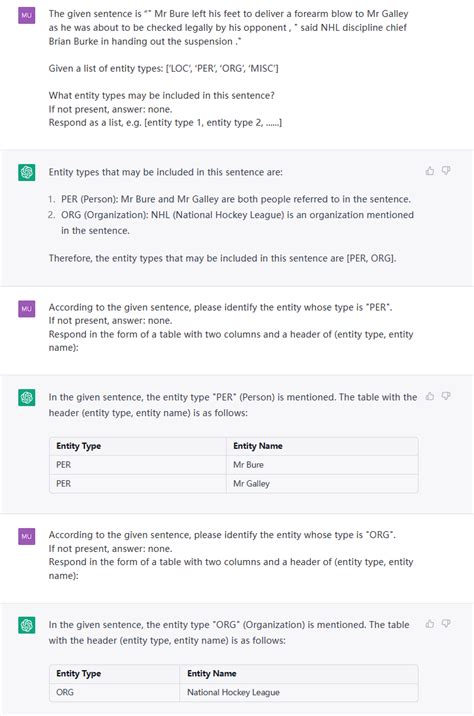The height and width of the screenshot is (716, 474).
Task: Click the MU avatar next to the "ORG" request
Action: point(26,536)
